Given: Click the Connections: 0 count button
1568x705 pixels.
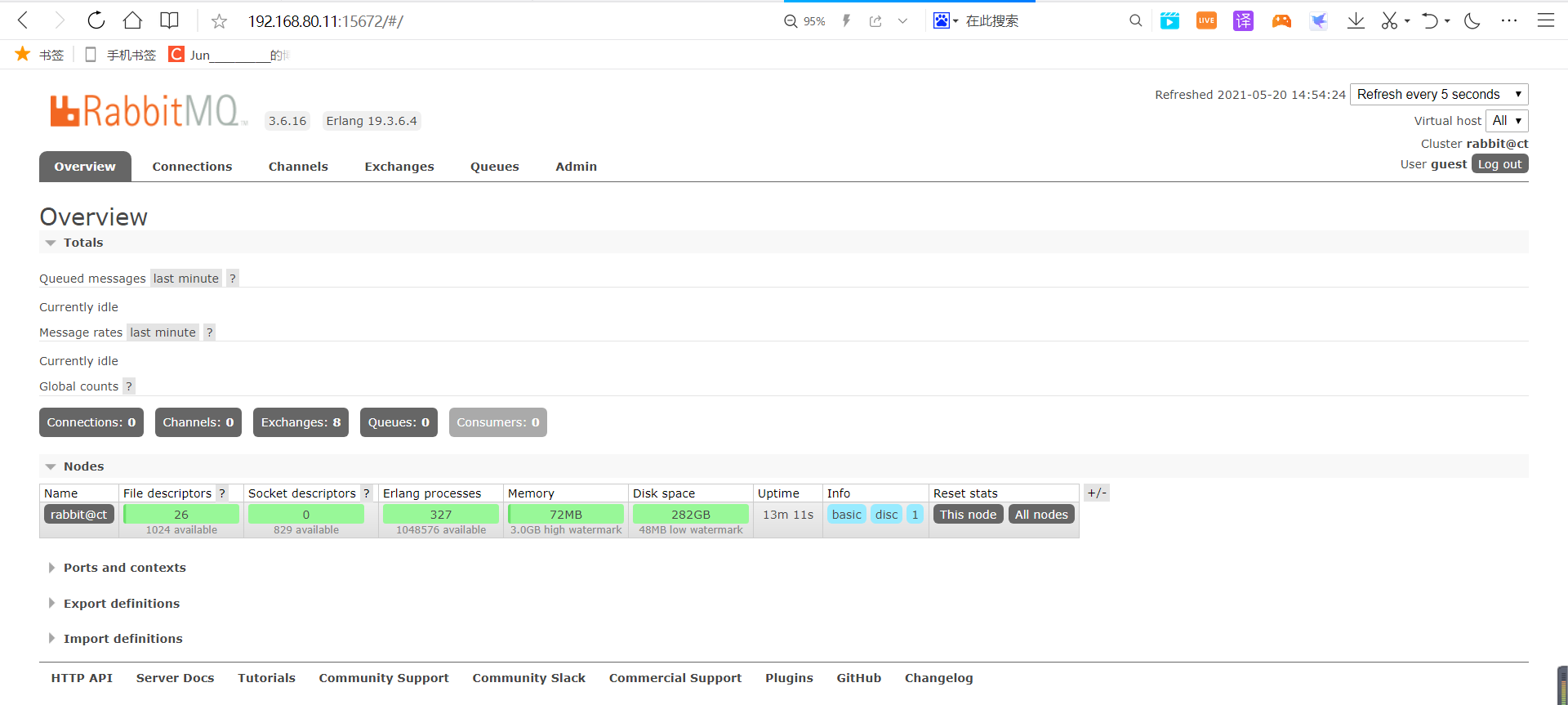Looking at the screenshot, I should coord(91,422).
